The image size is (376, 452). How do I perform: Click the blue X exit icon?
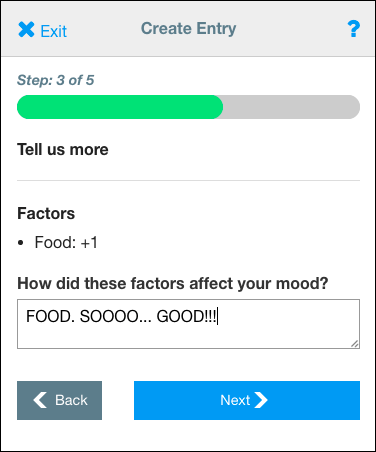point(26,30)
